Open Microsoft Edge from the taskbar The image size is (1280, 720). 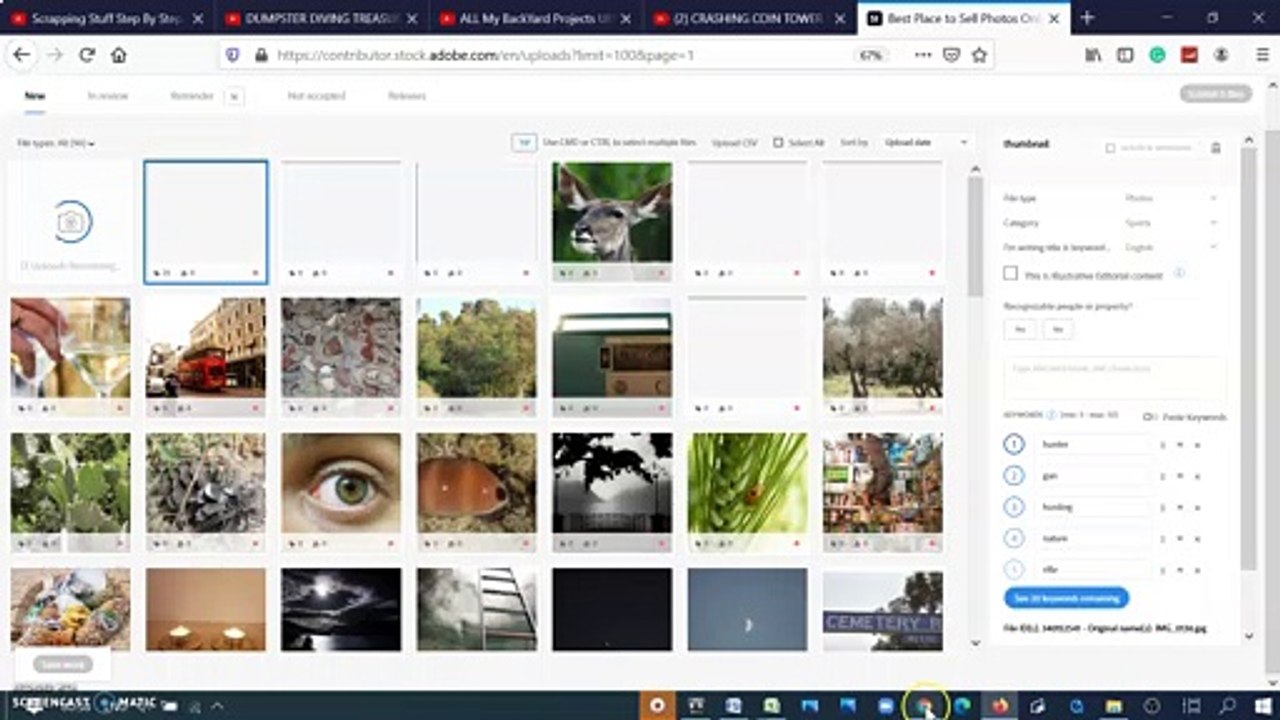point(963,705)
